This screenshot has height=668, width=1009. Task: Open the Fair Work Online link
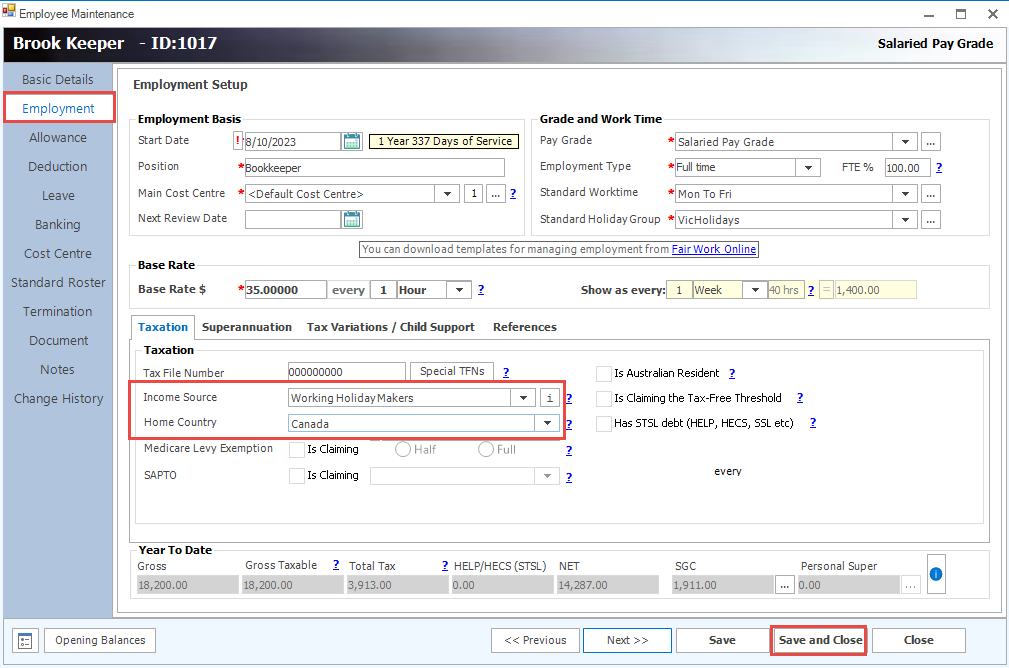point(714,249)
